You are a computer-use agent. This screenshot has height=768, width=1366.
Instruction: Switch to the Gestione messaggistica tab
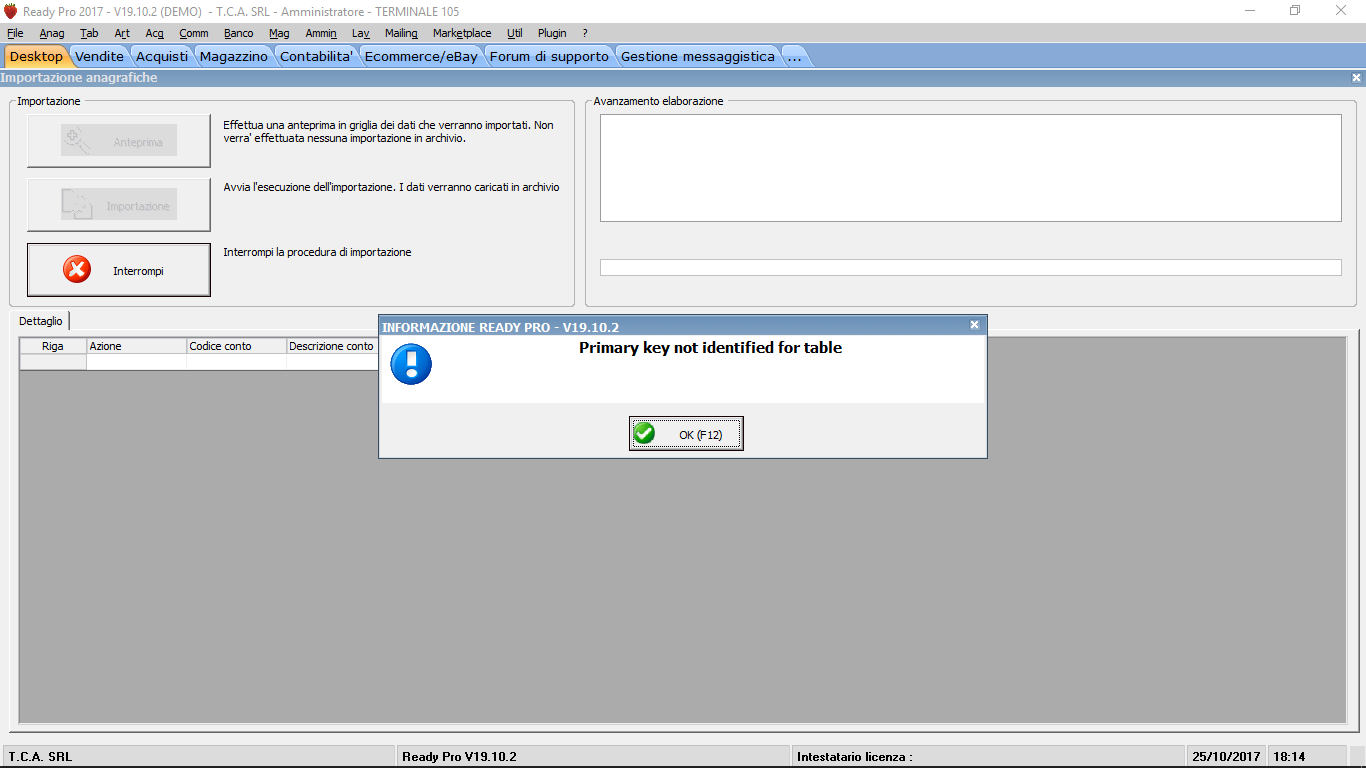(698, 56)
